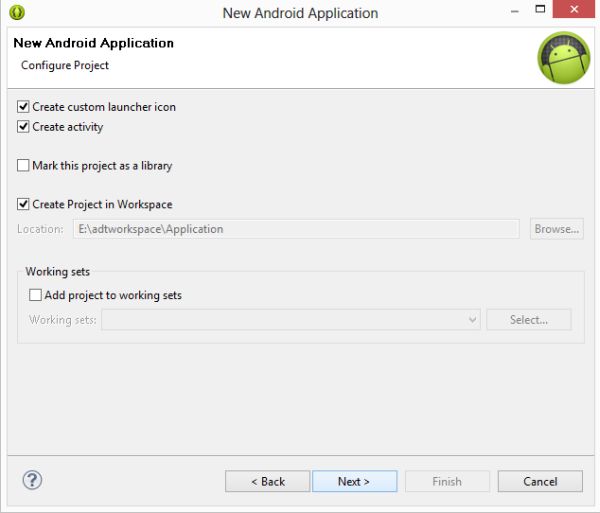Viewport: 600px width, 513px height.
Task: Click the Android robot logo icon
Action: 563,58
